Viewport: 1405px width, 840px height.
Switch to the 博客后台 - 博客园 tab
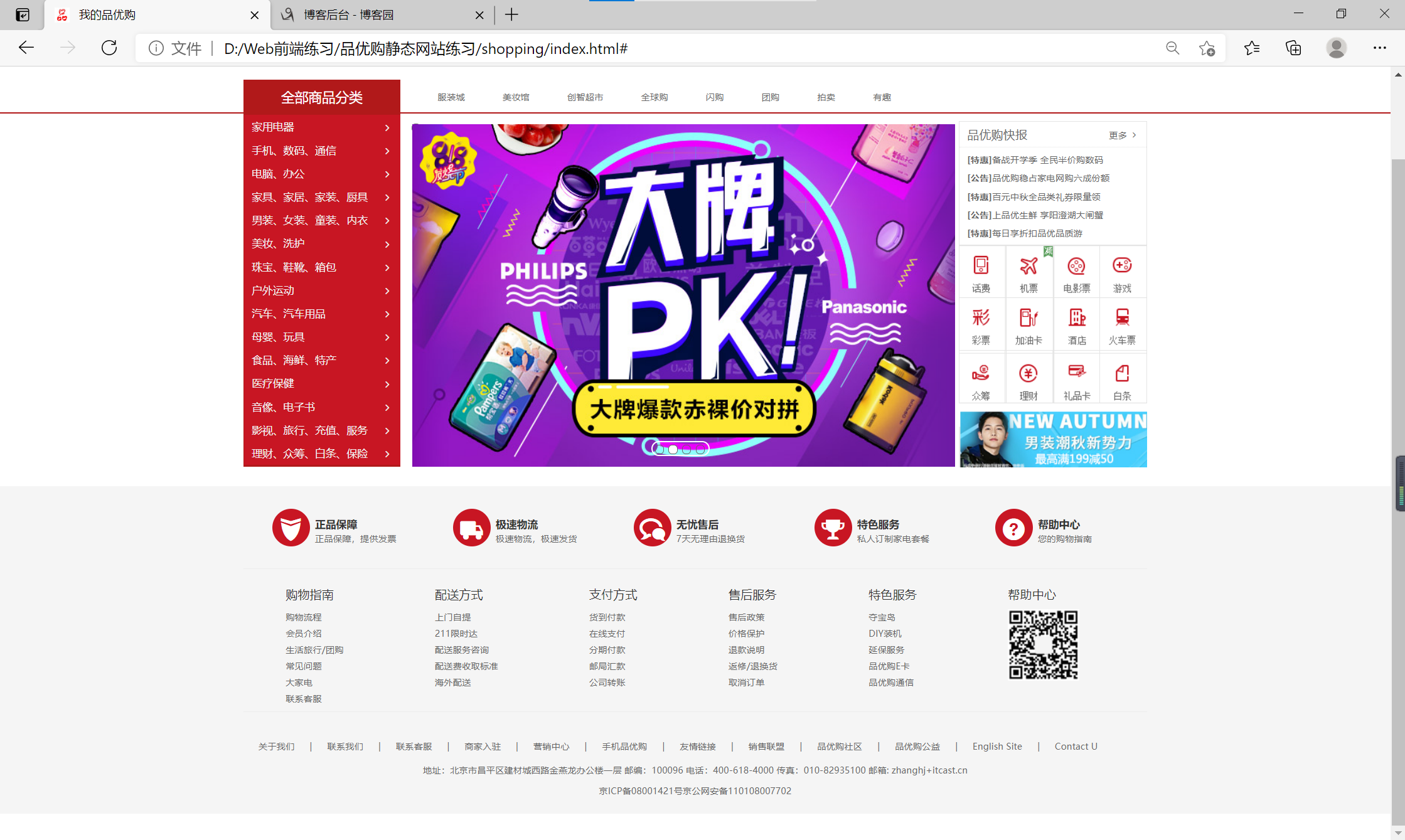point(349,15)
